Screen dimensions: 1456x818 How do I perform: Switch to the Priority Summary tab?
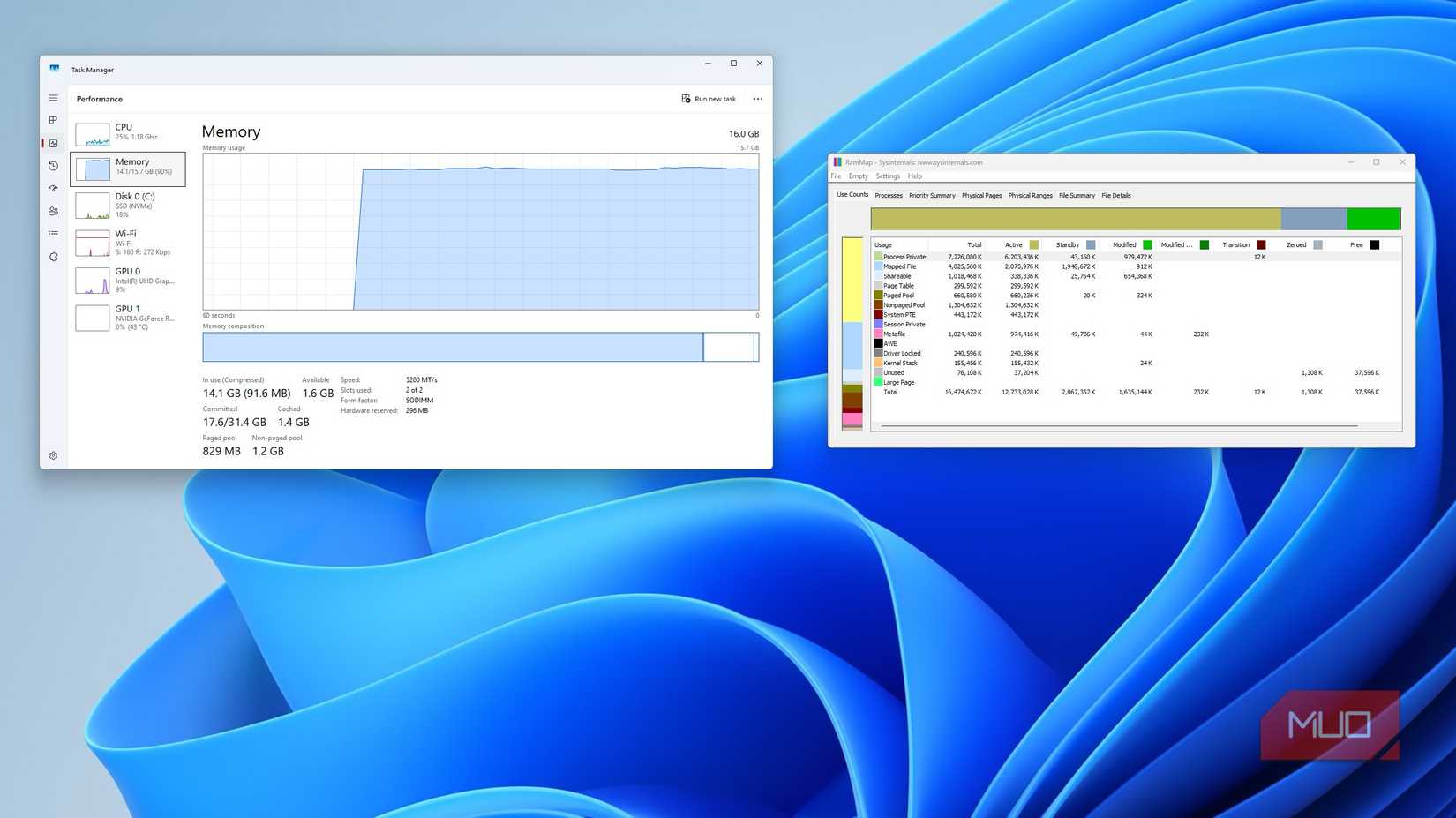(x=932, y=195)
